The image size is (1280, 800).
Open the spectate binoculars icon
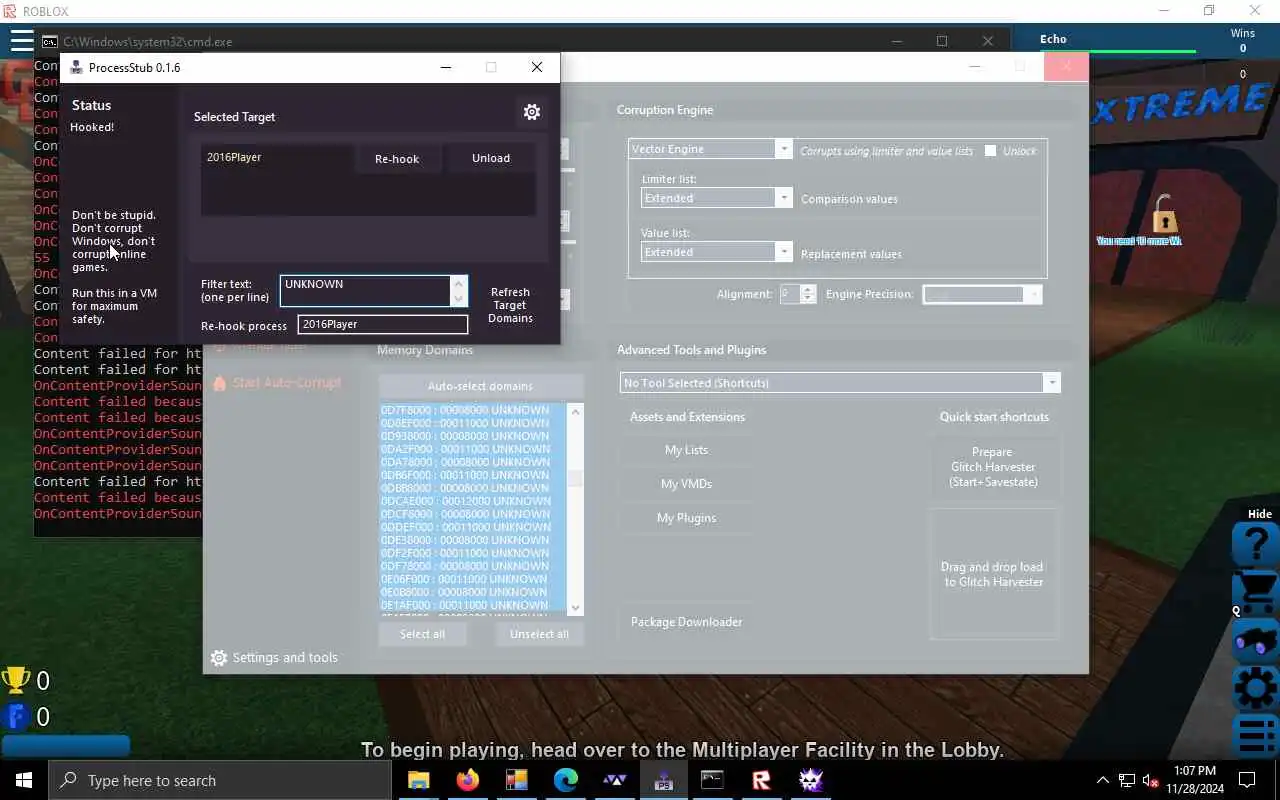click(x=1256, y=641)
